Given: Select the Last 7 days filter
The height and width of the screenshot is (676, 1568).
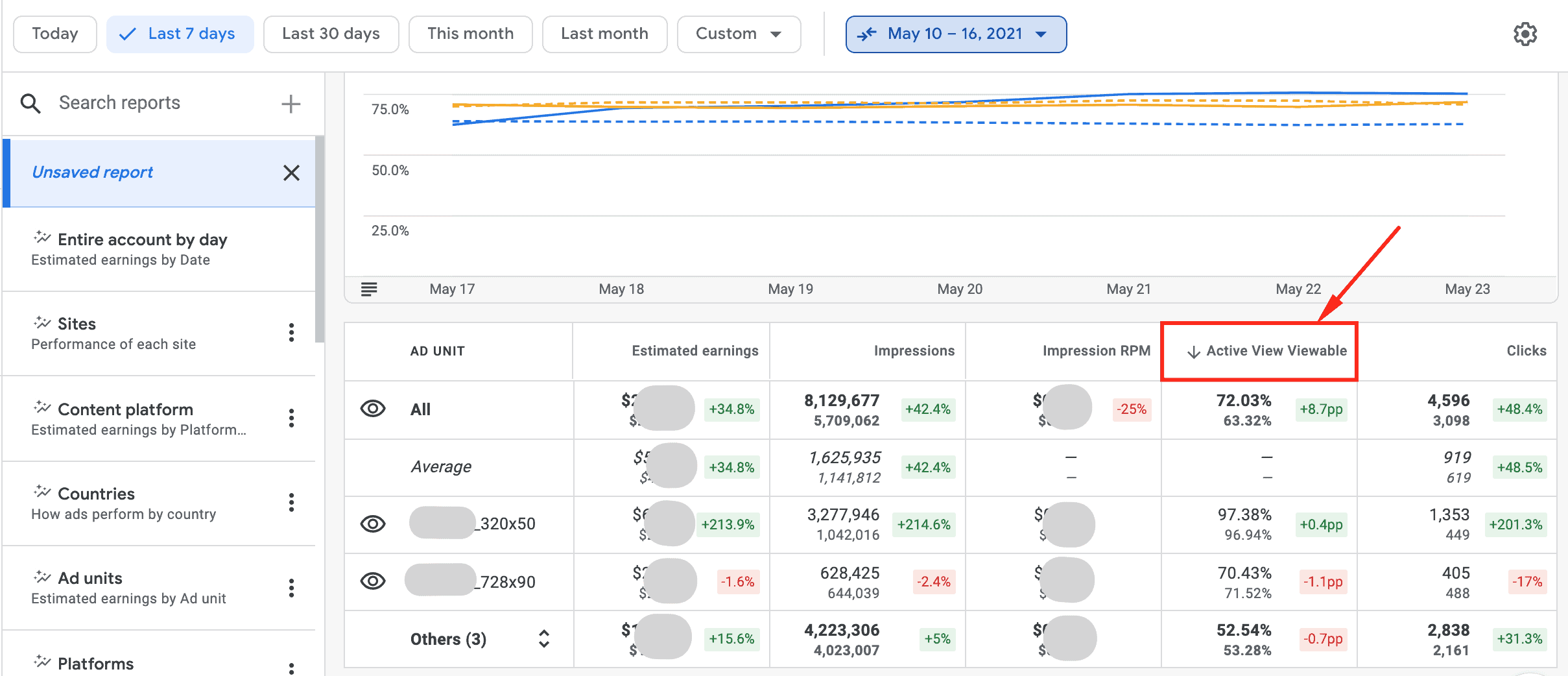Looking at the screenshot, I should pyautogui.click(x=180, y=34).
